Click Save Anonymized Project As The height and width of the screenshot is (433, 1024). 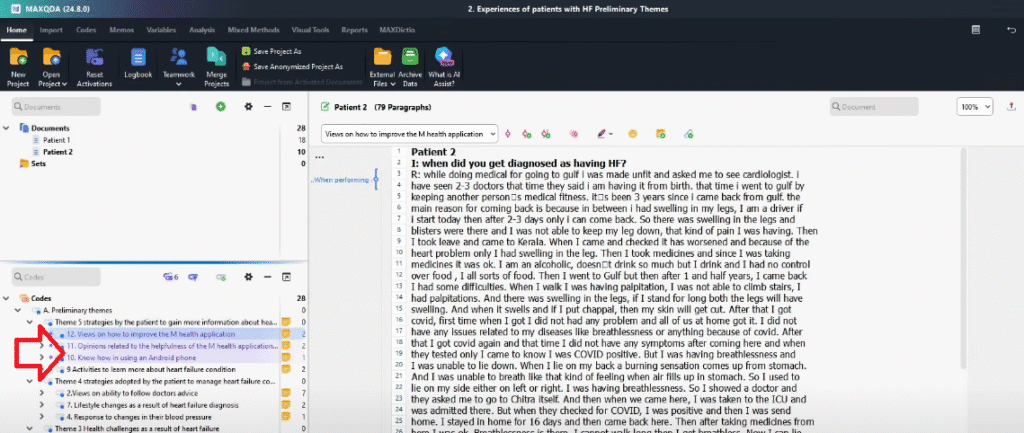tap(292, 66)
